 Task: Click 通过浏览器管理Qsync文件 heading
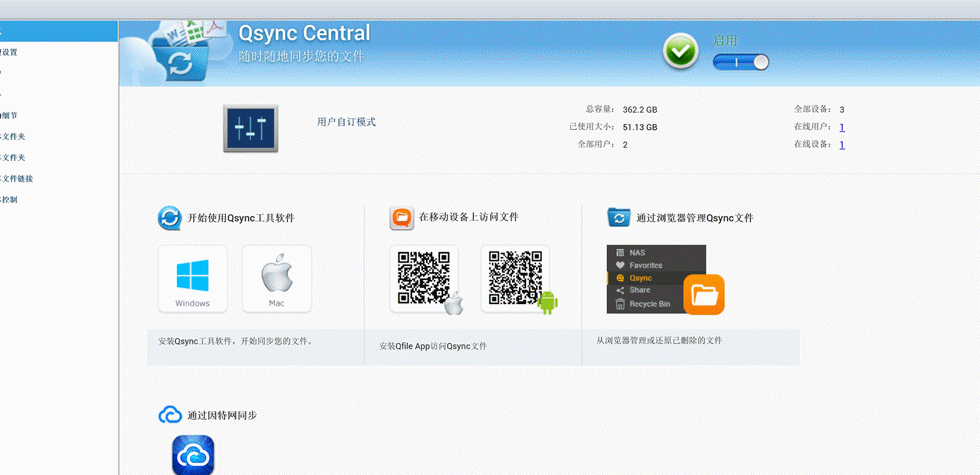click(x=695, y=218)
